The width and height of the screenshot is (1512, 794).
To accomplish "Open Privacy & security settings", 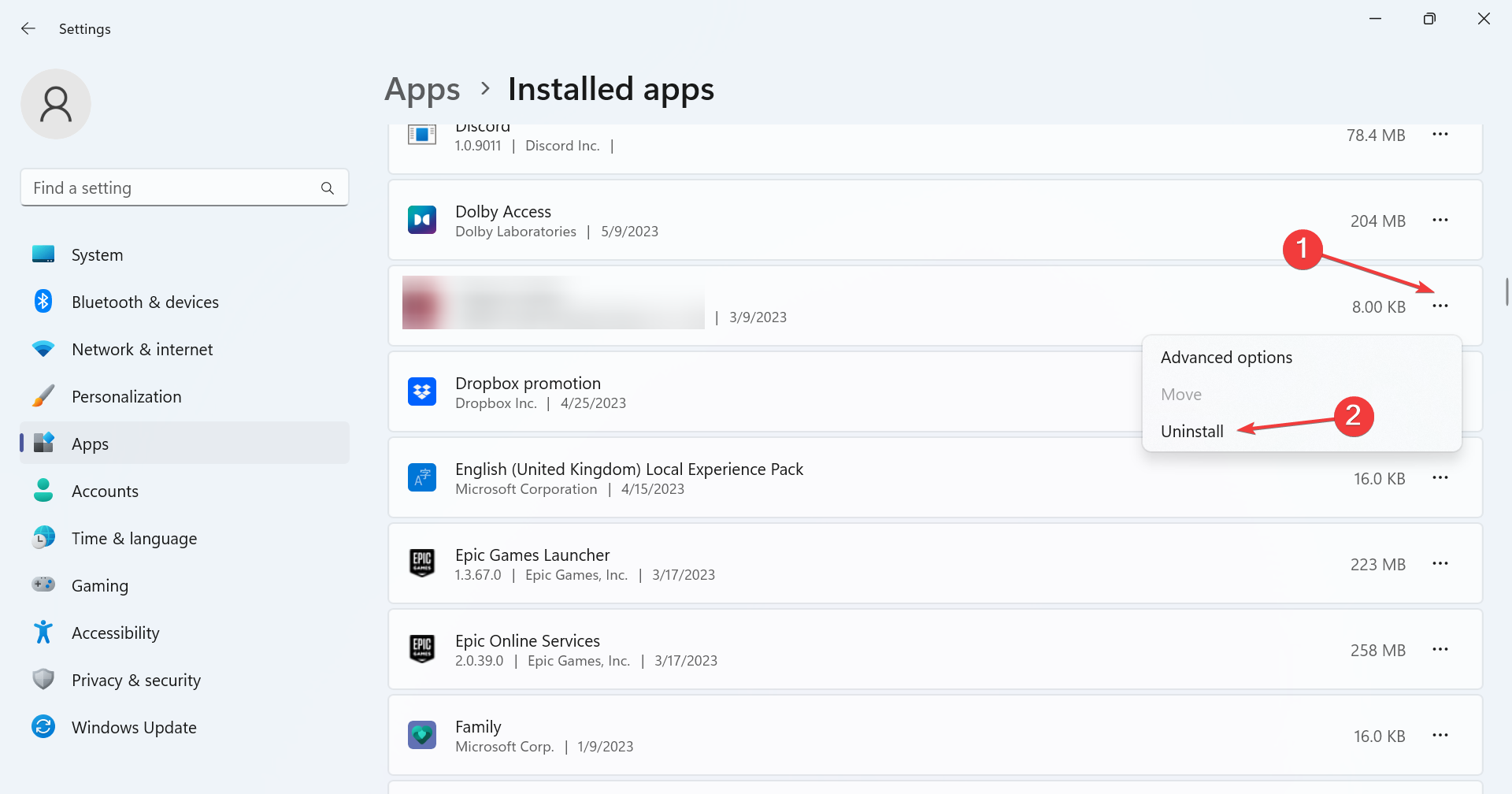I will [184, 680].
